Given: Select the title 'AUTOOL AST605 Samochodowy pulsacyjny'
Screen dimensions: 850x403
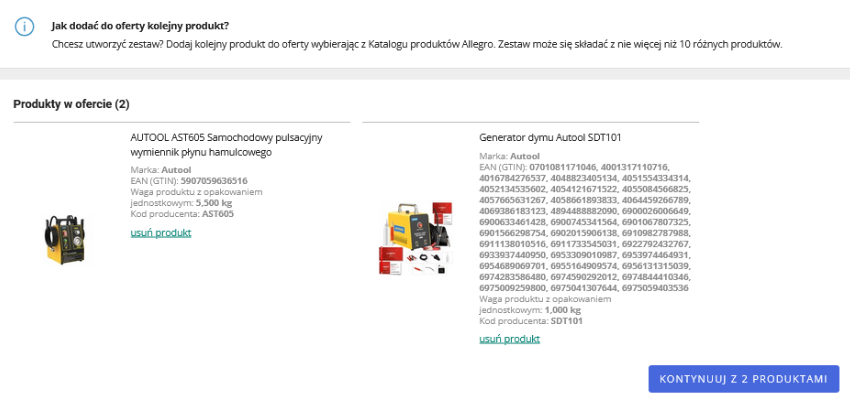Looking at the screenshot, I should [x=226, y=138].
